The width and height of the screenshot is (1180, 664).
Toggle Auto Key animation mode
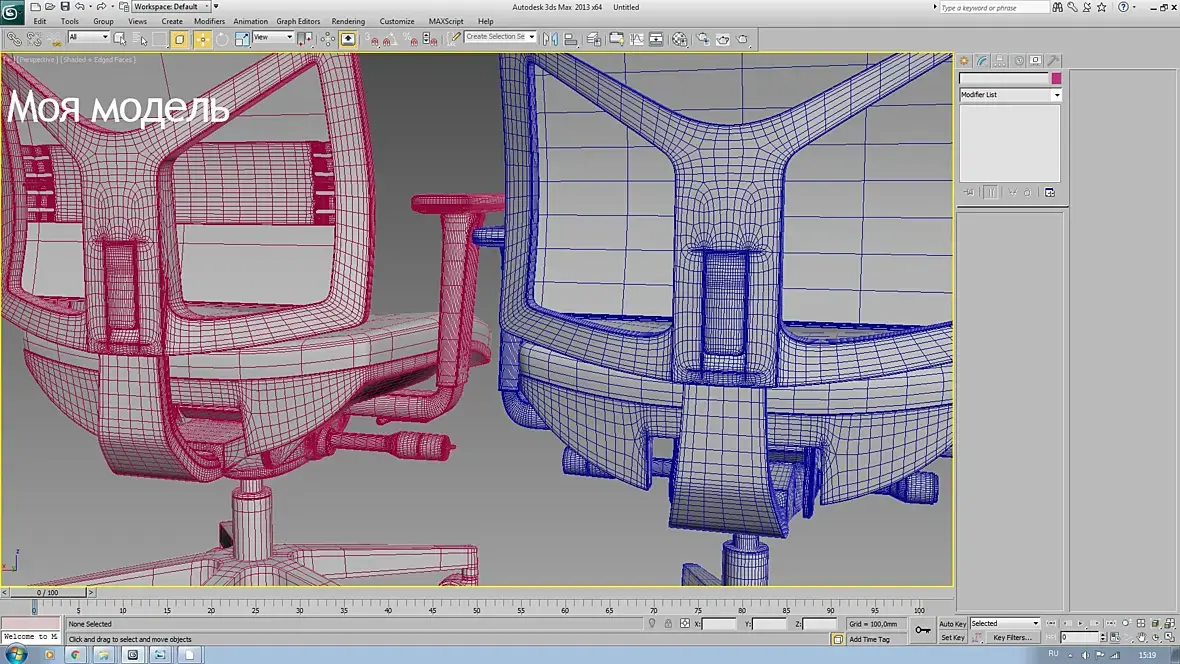click(952, 623)
